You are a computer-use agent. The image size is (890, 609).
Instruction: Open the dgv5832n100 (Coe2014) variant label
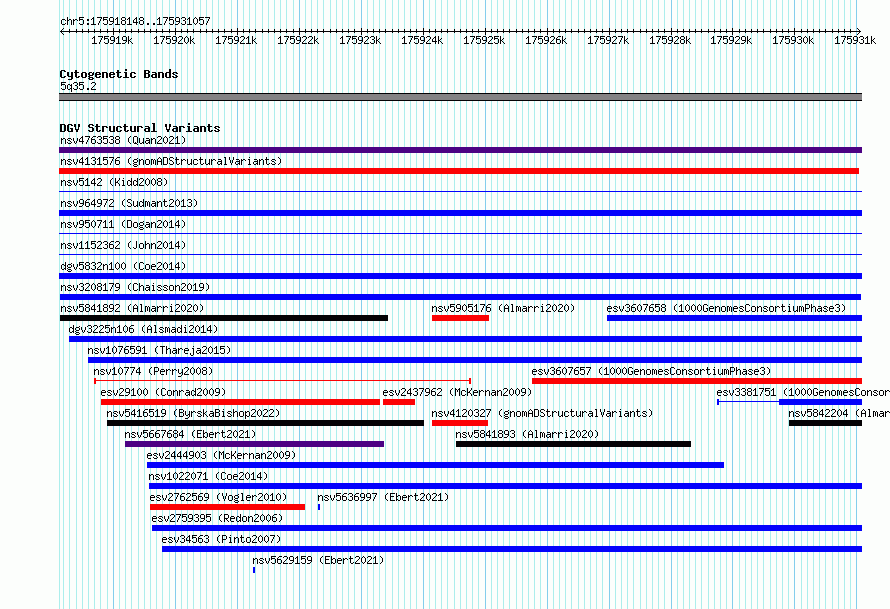pyautogui.click(x=123, y=266)
